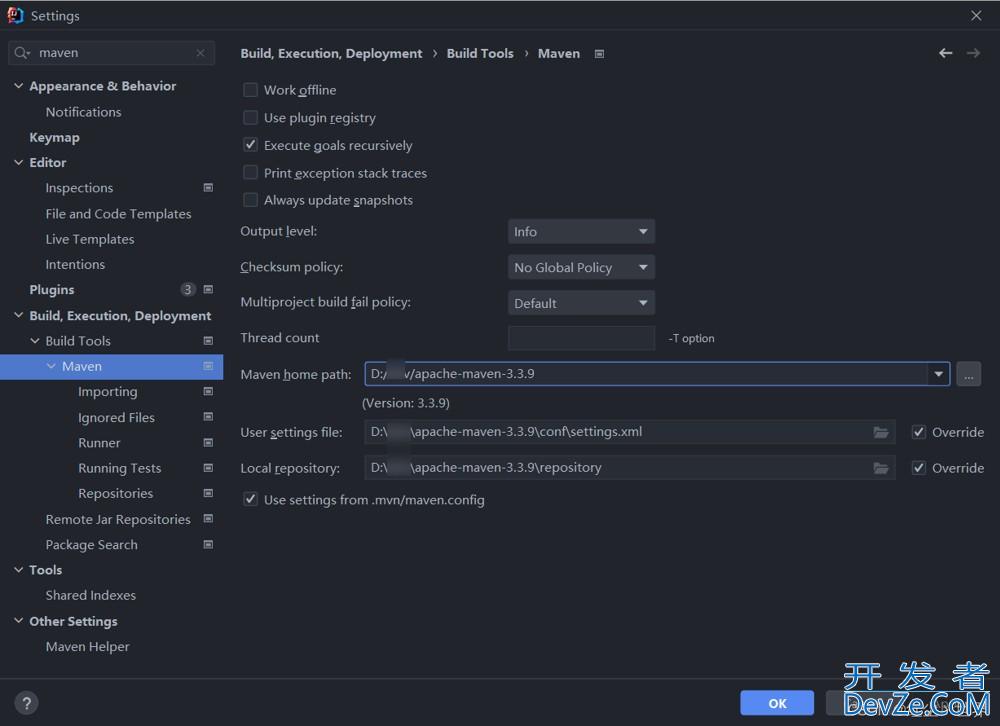Image resolution: width=1000 pixels, height=726 pixels.
Task: Click project icon next to Runner
Action: [208, 442]
